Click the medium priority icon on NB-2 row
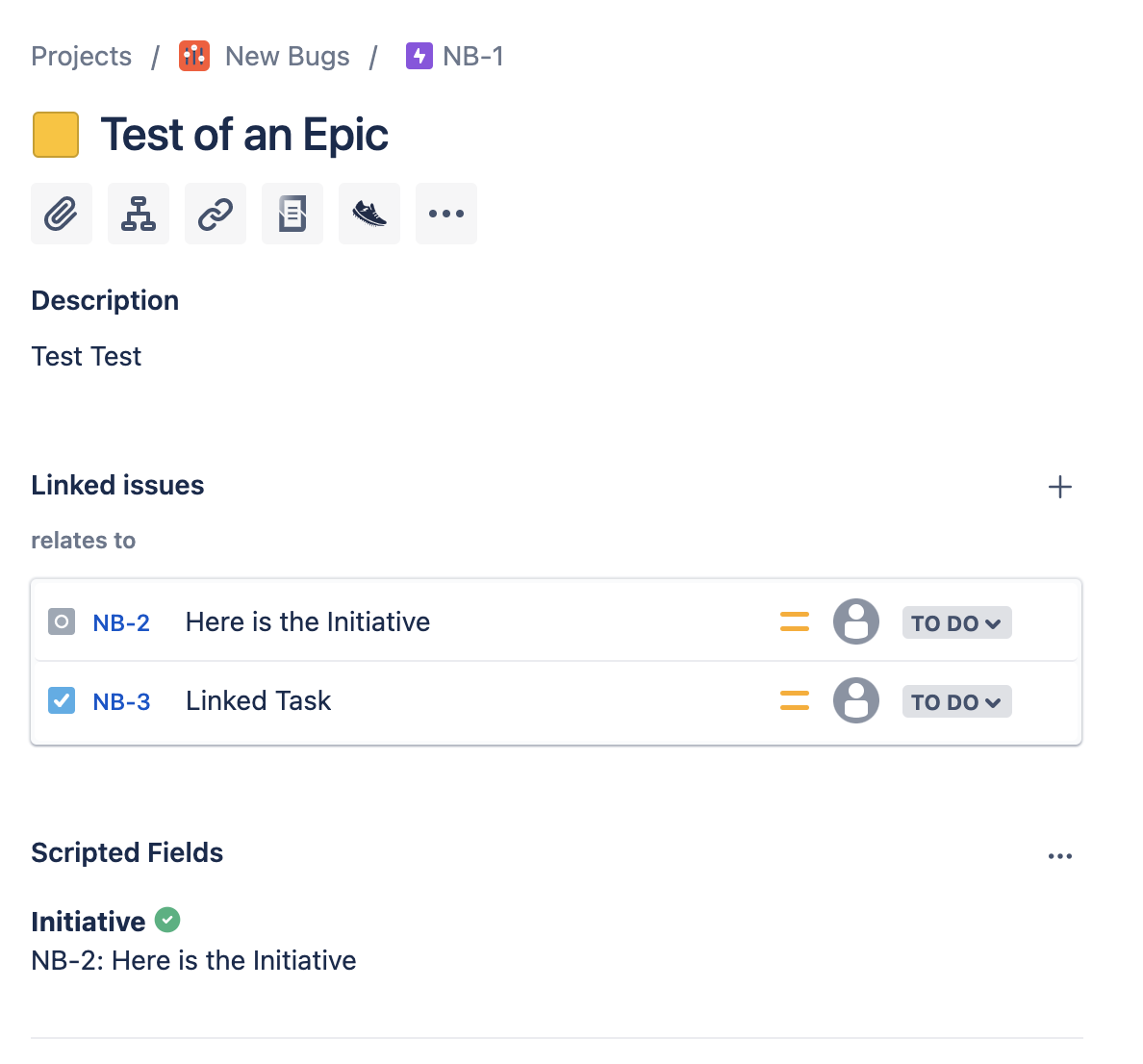This screenshot has width=1143, height=1064. [794, 621]
